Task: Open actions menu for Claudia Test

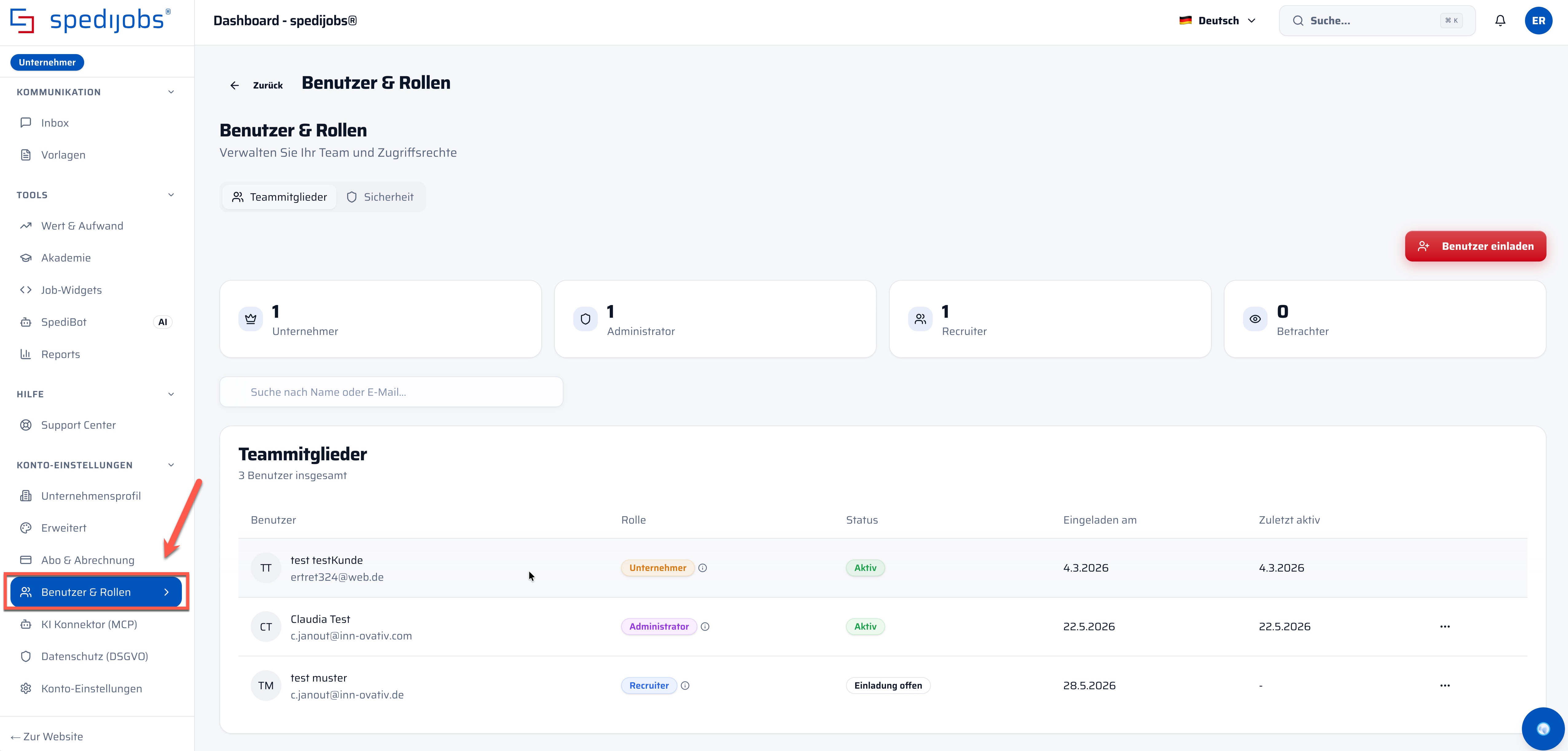Action: 1445,627
